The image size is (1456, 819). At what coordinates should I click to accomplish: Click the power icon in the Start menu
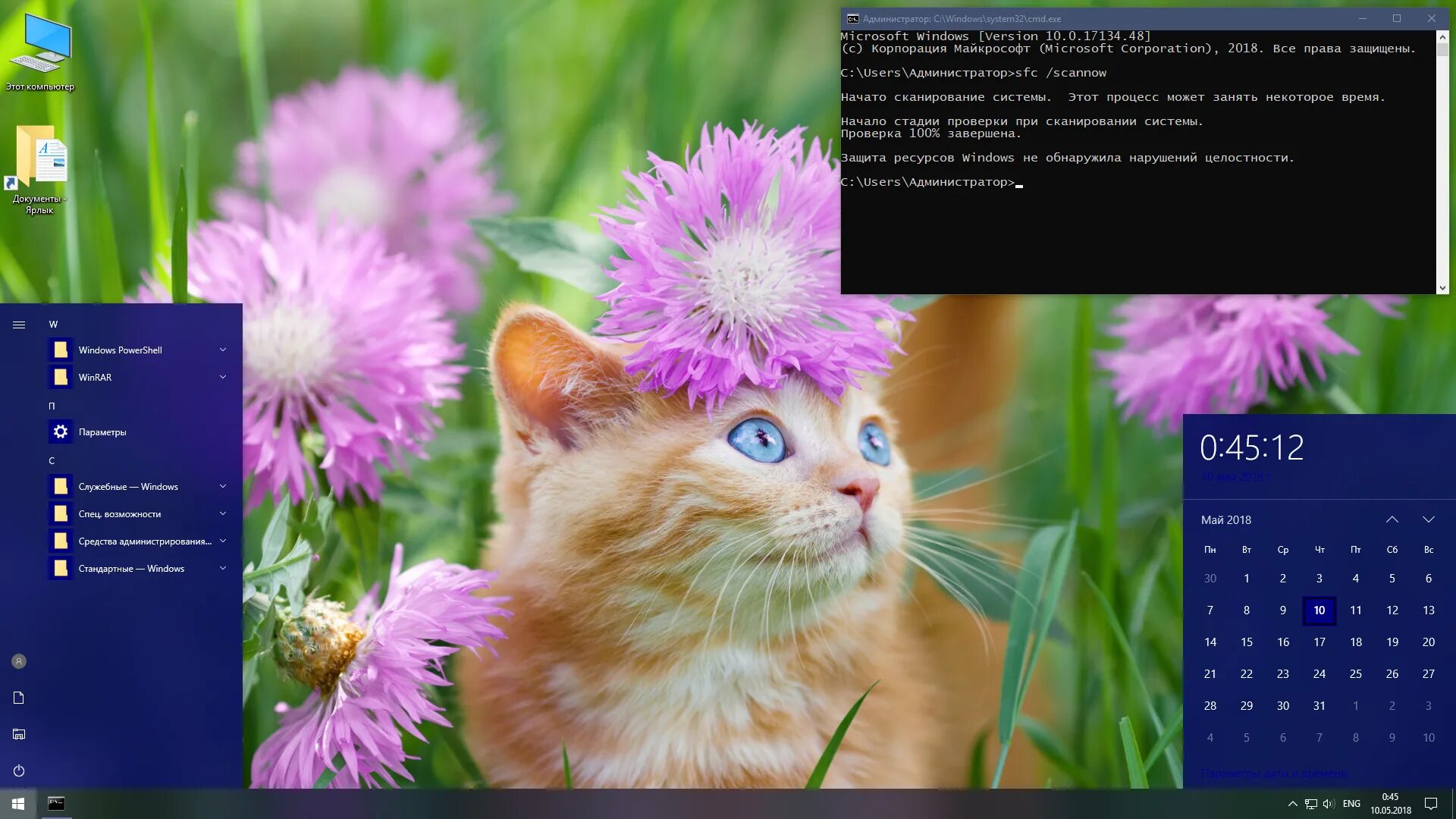pos(18,770)
